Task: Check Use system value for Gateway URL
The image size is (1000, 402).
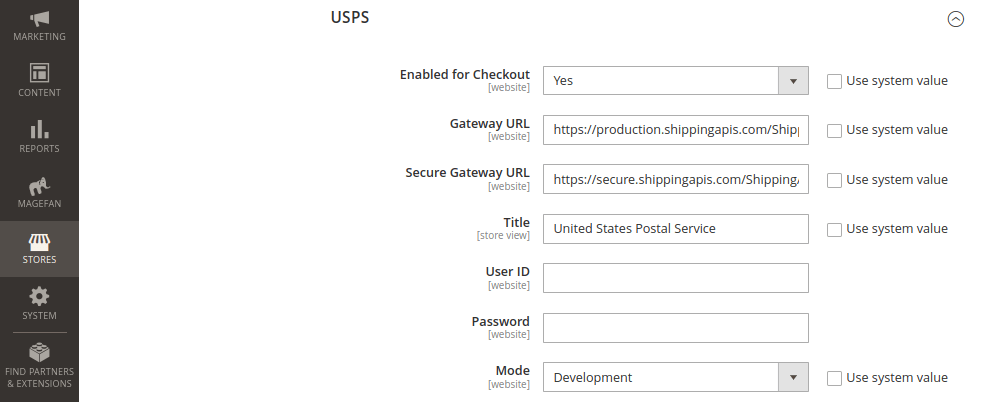Action: pyautogui.click(x=834, y=130)
